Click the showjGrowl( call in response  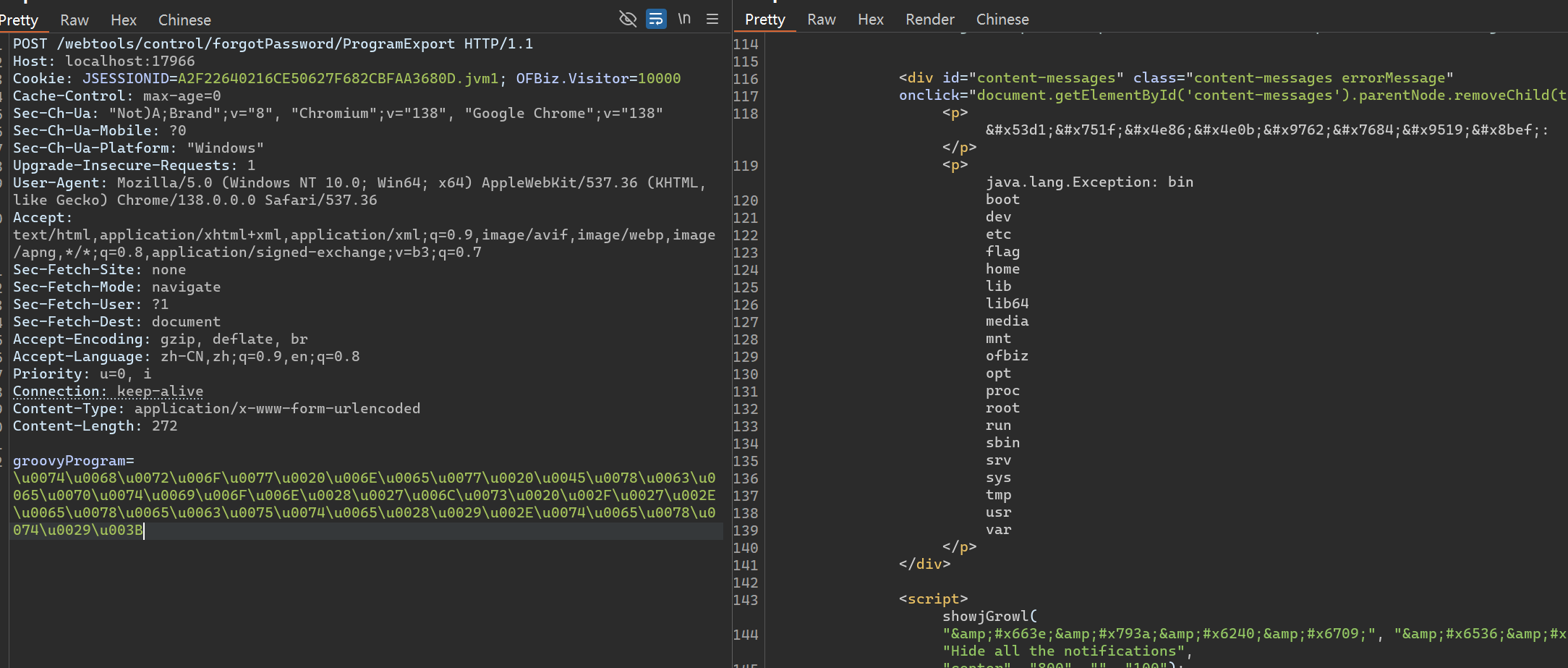coord(989,617)
